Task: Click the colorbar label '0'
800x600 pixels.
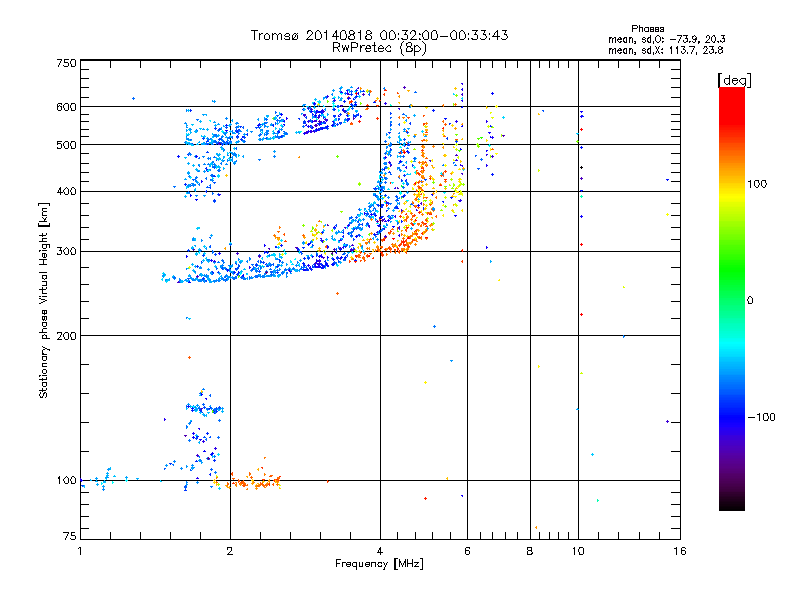Action: pos(750,301)
